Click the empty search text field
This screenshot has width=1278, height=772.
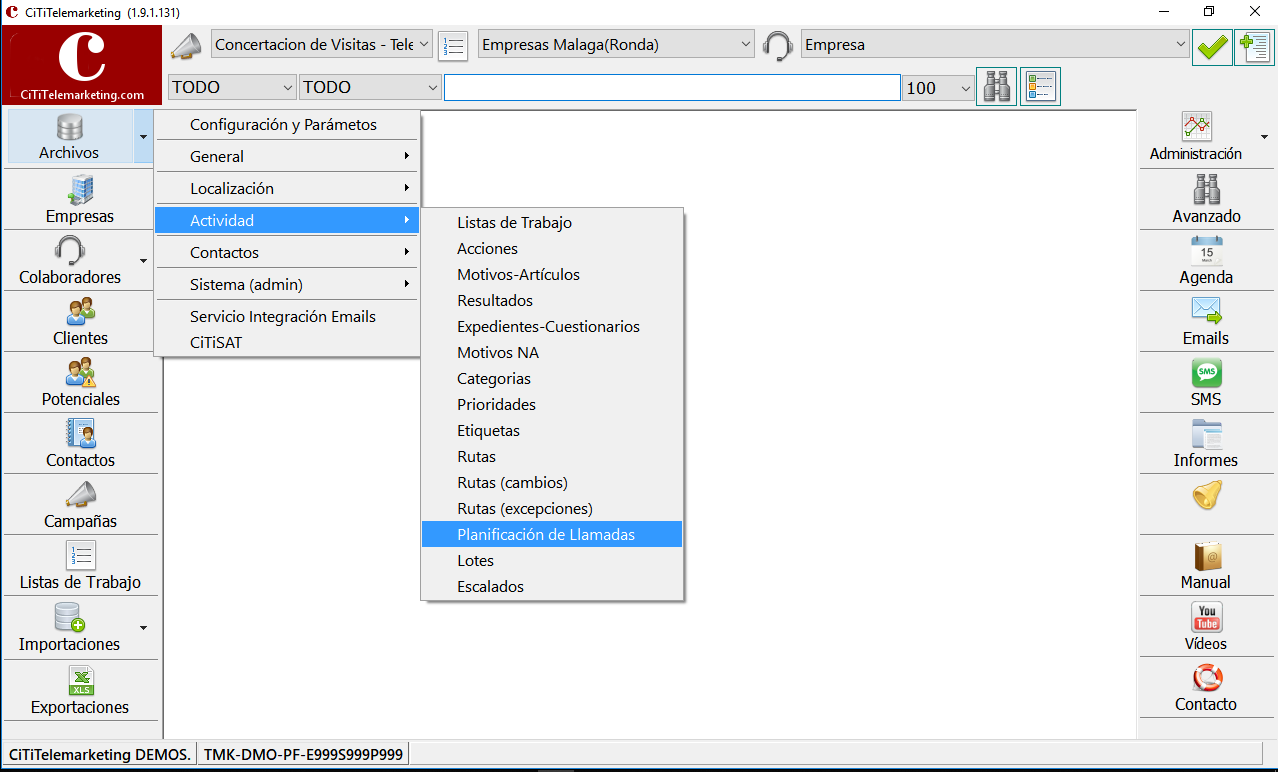[672, 87]
